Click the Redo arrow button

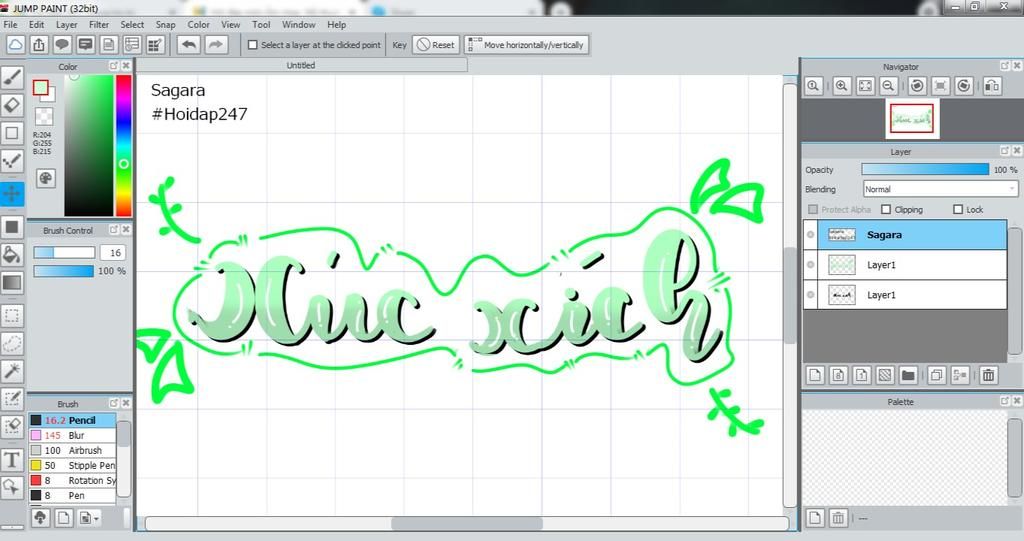point(216,44)
